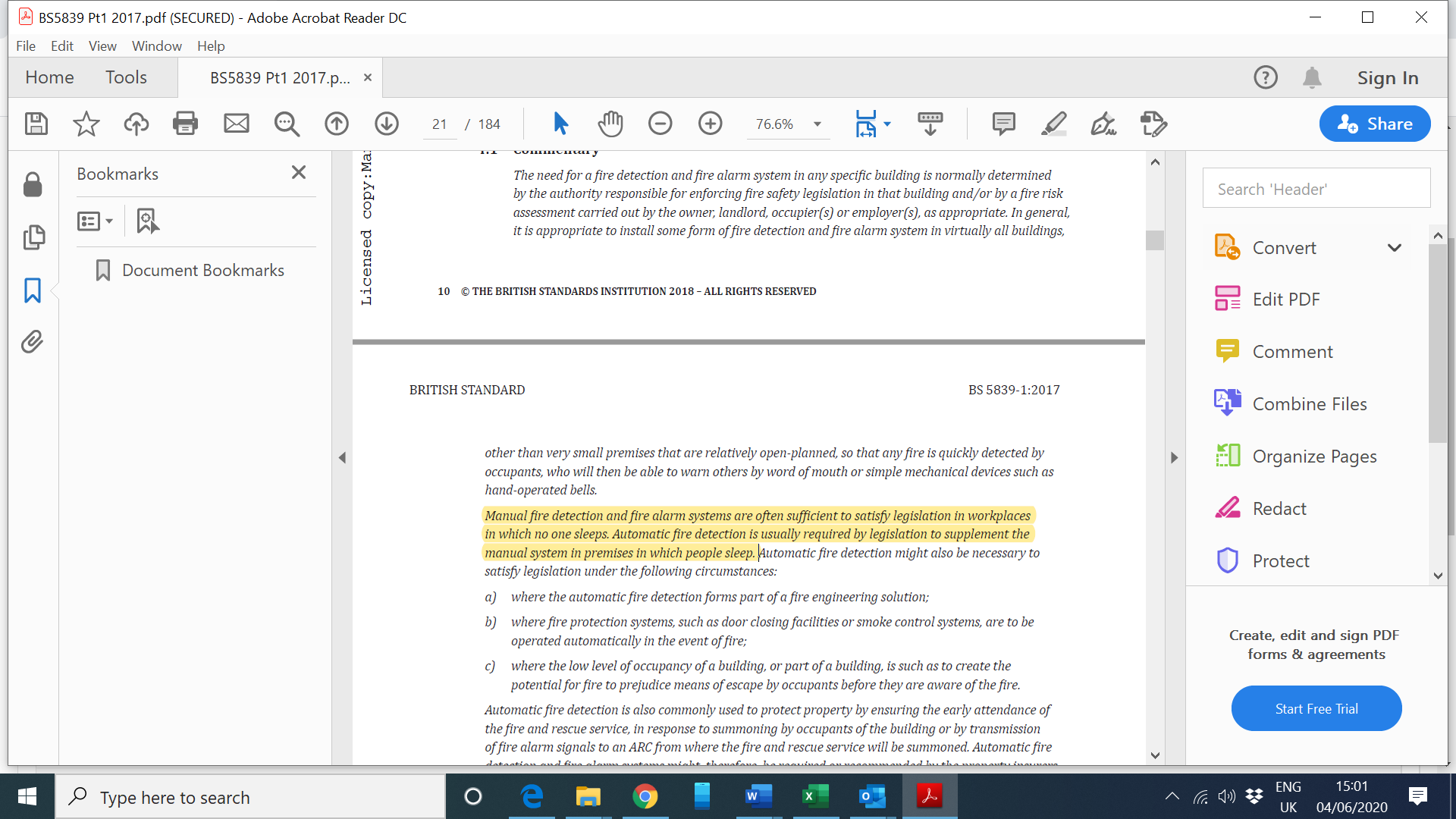1456x819 pixels.
Task: Add the document to starred files
Action: point(86,124)
